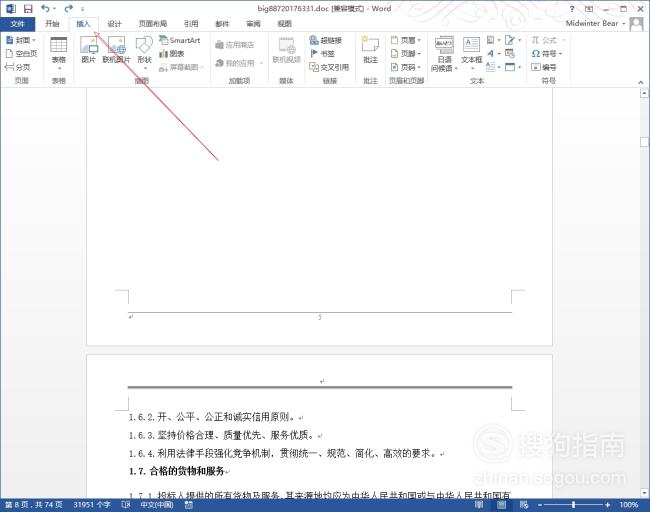Click the vertical scrollbar thumb
This screenshot has height=512, width=650.
click(644, 142)
